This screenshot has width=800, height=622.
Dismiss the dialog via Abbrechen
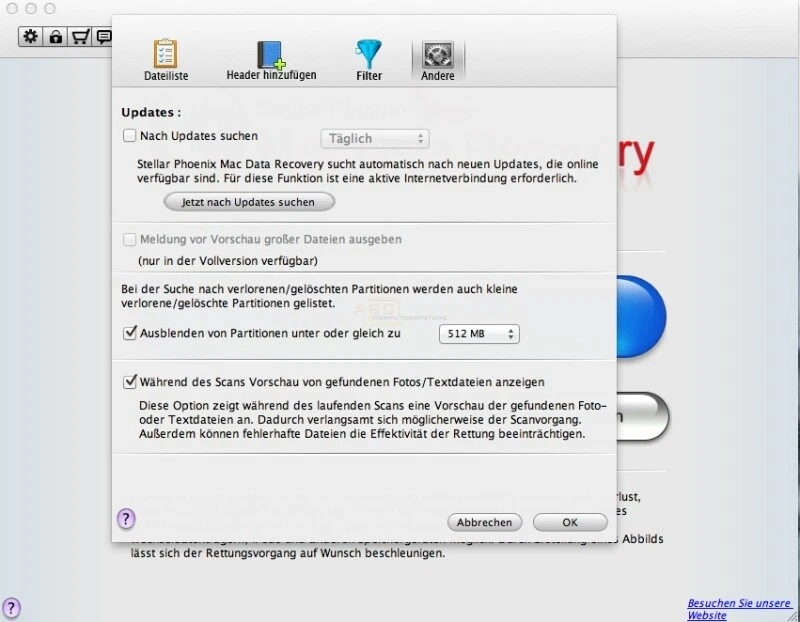(484, 522)
